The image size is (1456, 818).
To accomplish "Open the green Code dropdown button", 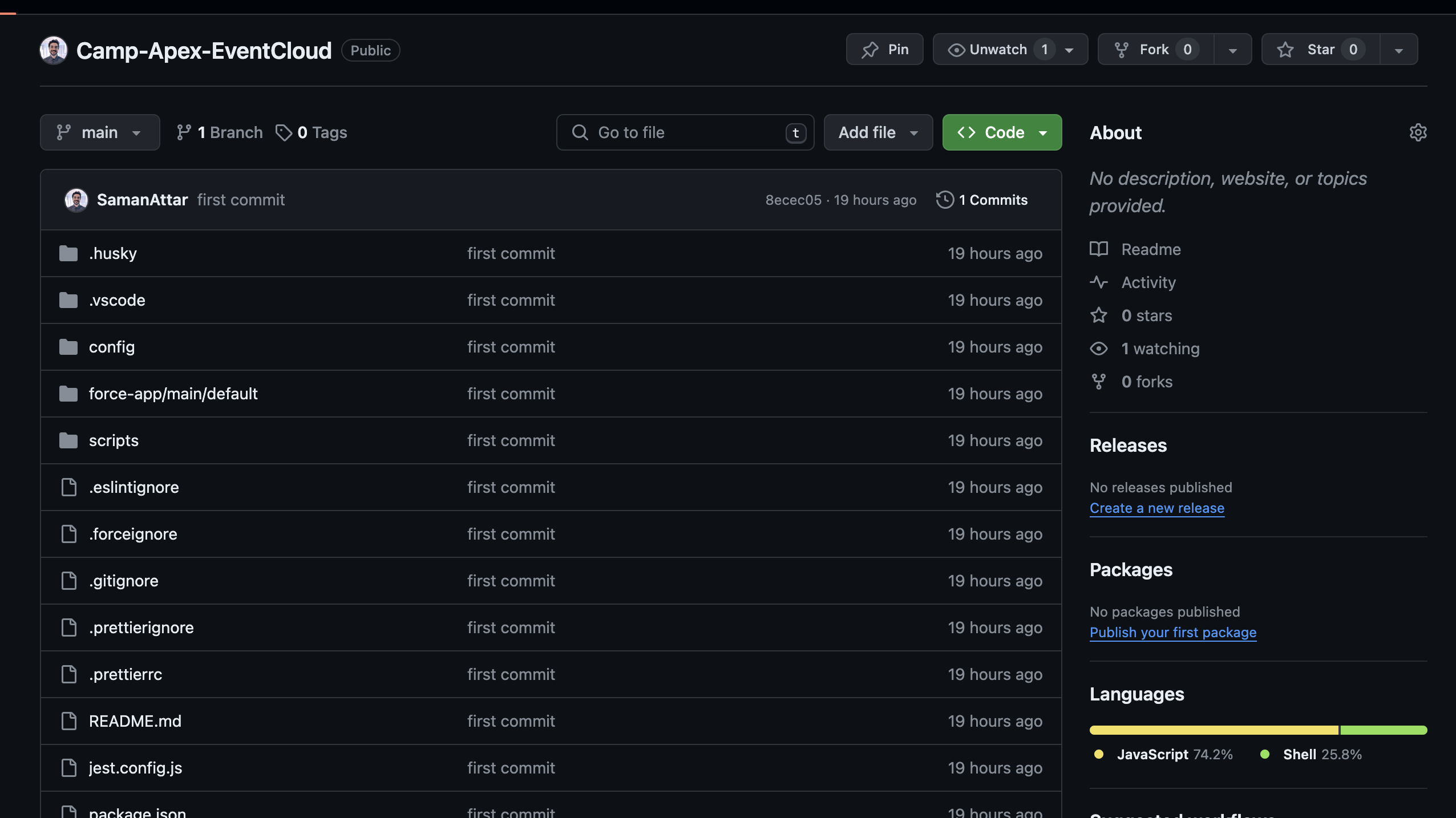I will 1002,132.
